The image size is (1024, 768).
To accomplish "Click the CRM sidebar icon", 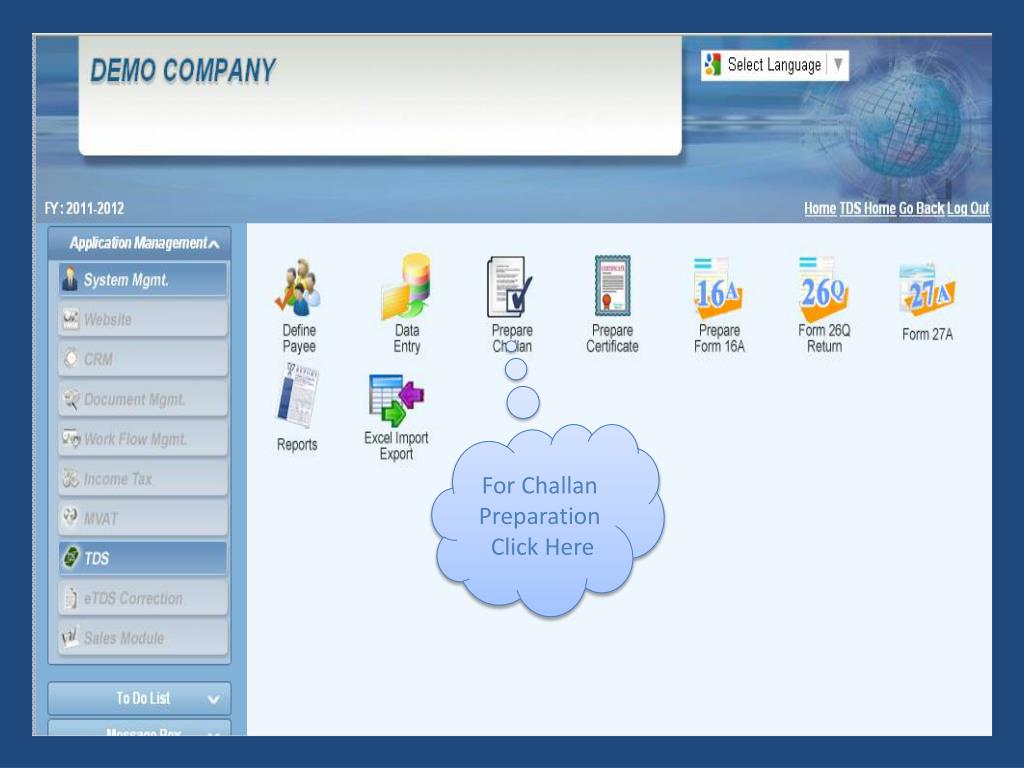I will [70, 359].
